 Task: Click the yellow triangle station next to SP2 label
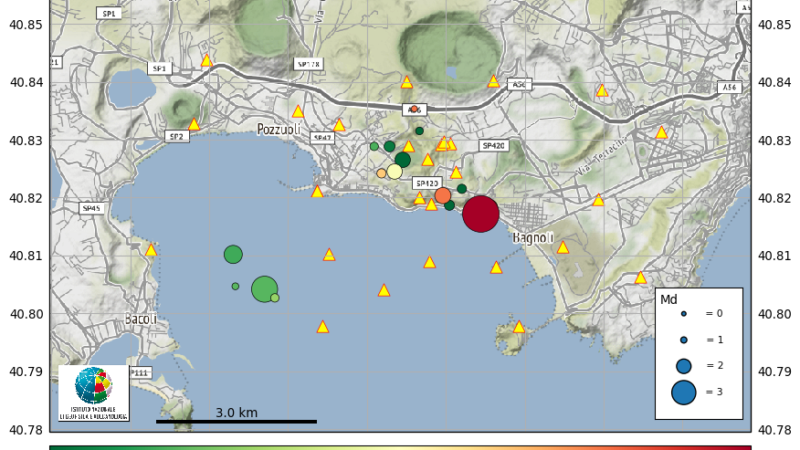(x=194, y=124)
